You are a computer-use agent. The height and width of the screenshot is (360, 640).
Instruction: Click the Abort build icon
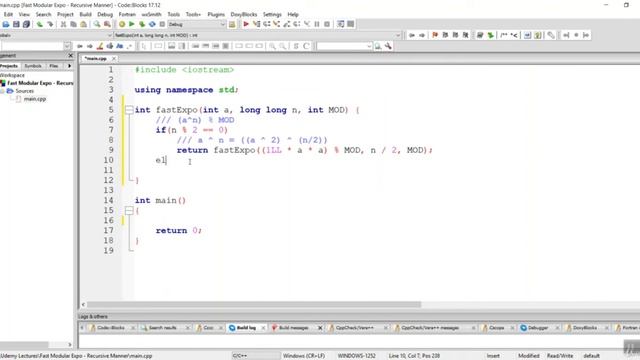pyautogui.click(x=162, y=24)
